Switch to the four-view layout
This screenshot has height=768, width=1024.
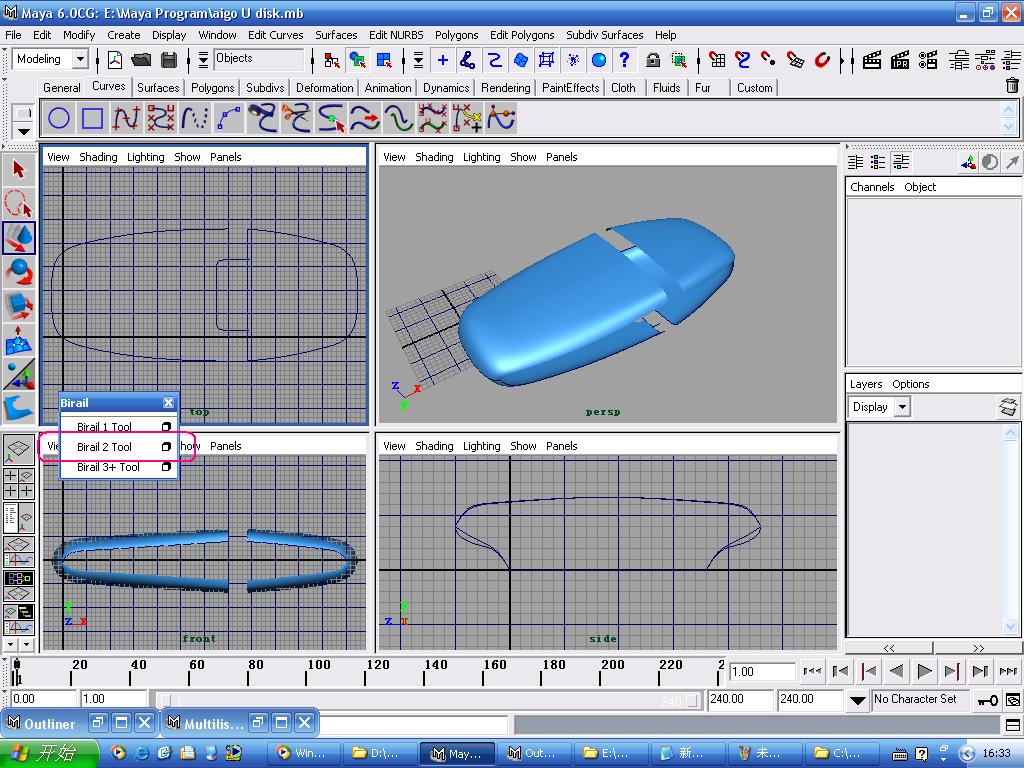pyautogui.click(x=18, y=483)
